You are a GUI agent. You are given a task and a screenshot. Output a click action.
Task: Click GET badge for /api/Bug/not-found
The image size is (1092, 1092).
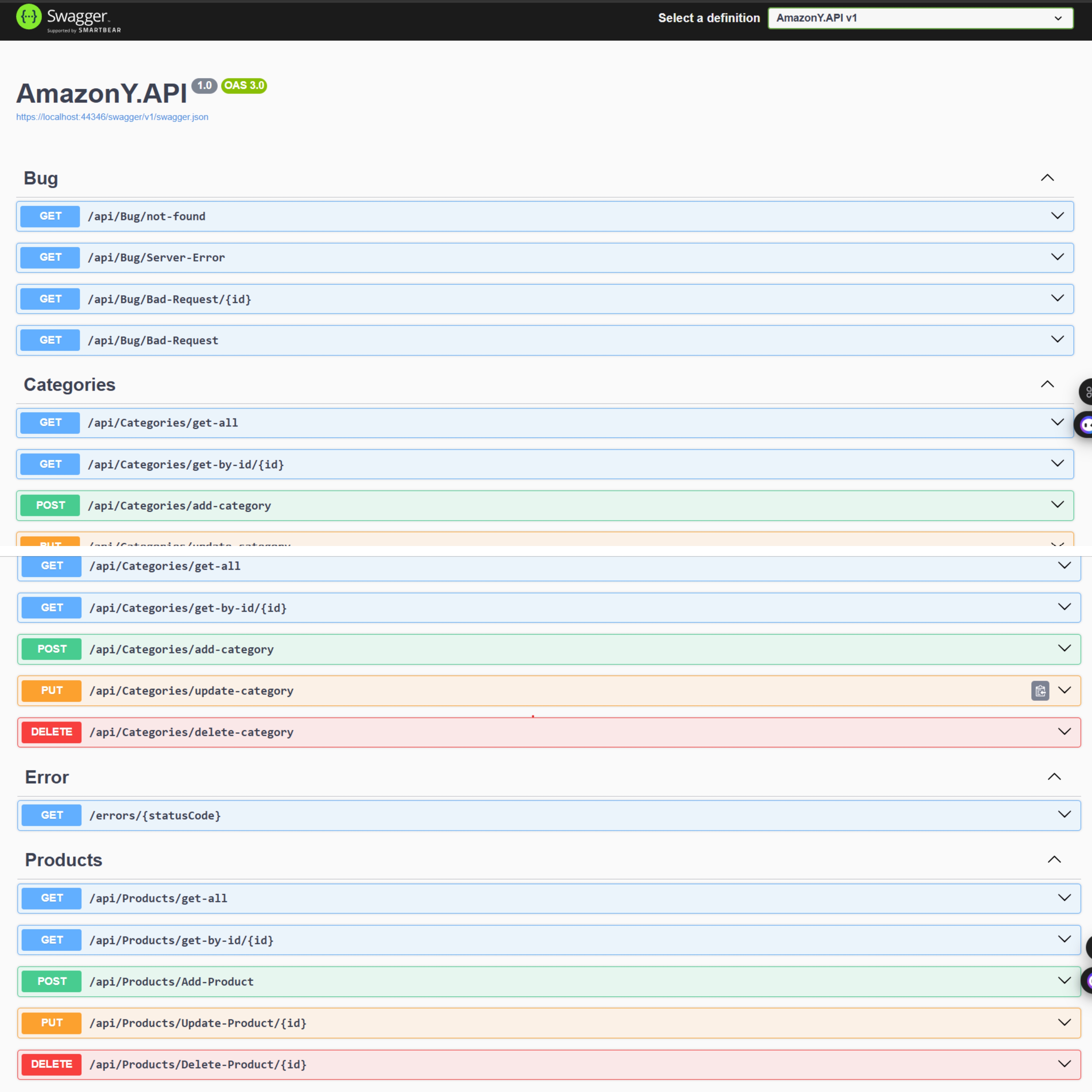[50, 216]
